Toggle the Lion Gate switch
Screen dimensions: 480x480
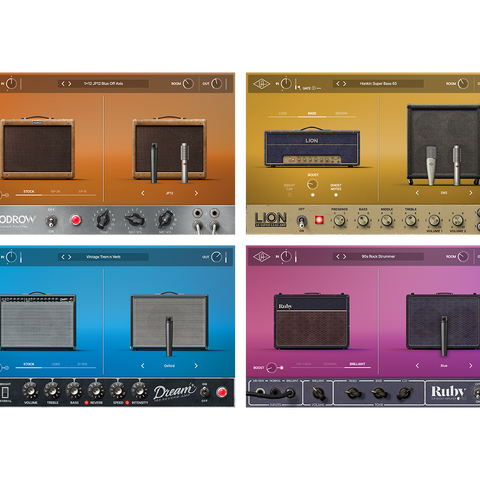point(315,88)
